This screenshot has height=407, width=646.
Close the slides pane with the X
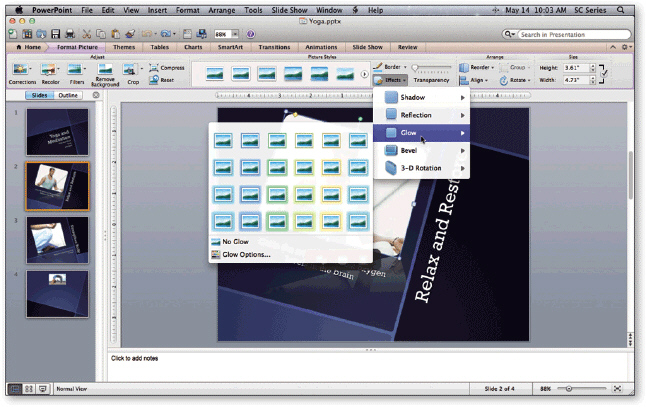coord(96,95)
